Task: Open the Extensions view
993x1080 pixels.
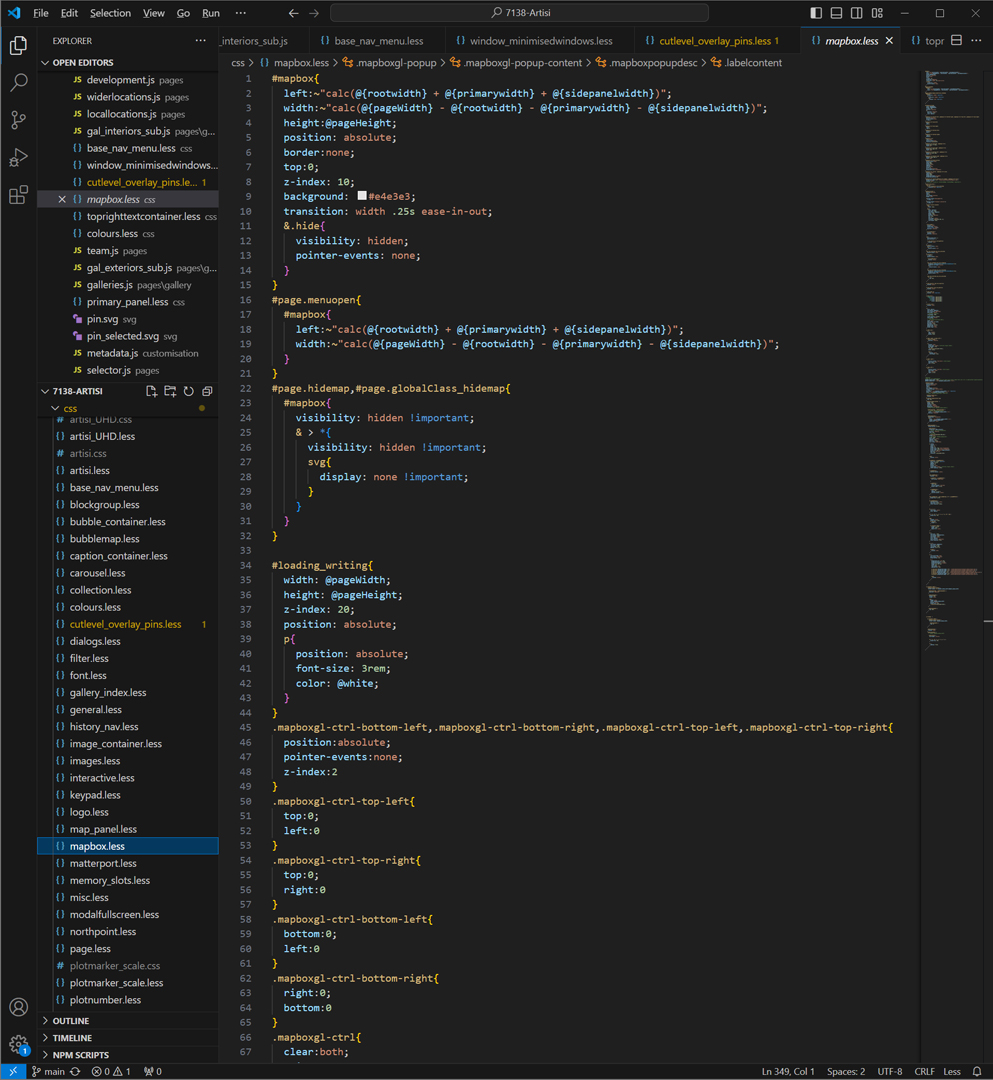Action: 19,195
